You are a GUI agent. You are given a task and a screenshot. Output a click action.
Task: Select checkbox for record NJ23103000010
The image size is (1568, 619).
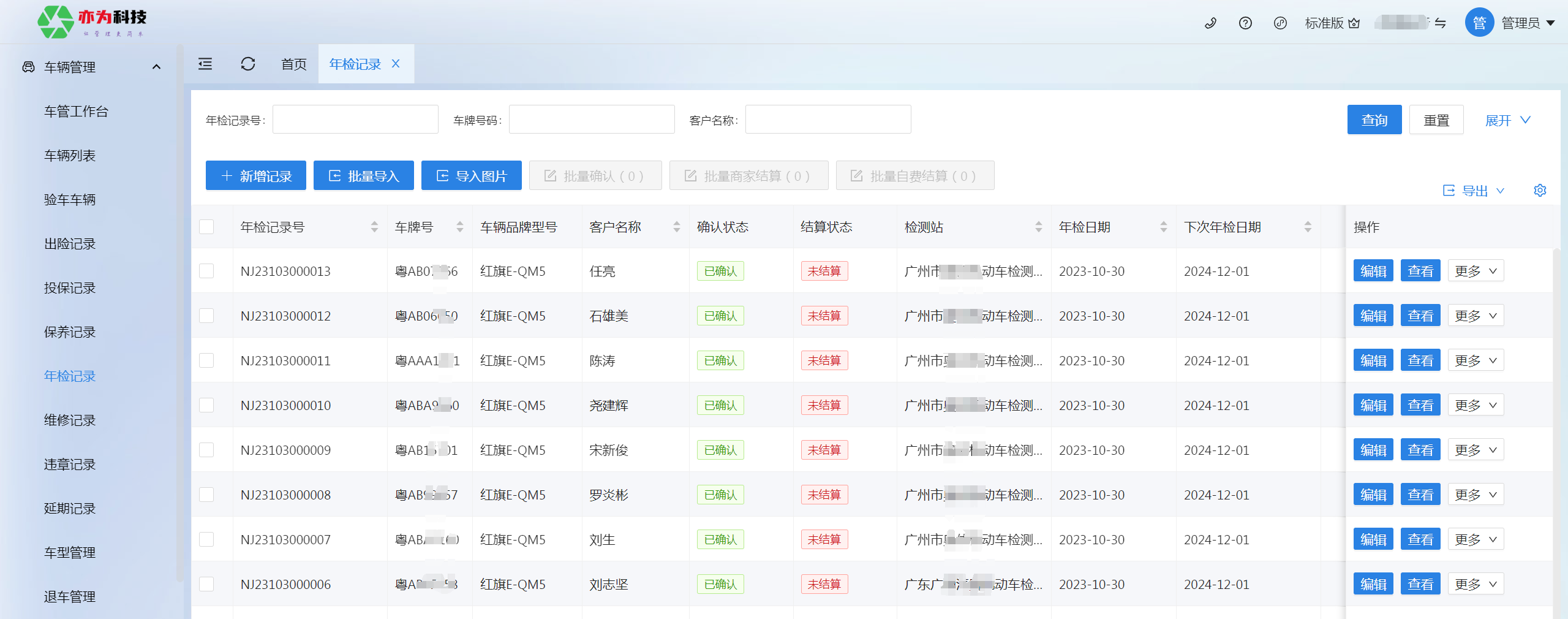(206, 406)
